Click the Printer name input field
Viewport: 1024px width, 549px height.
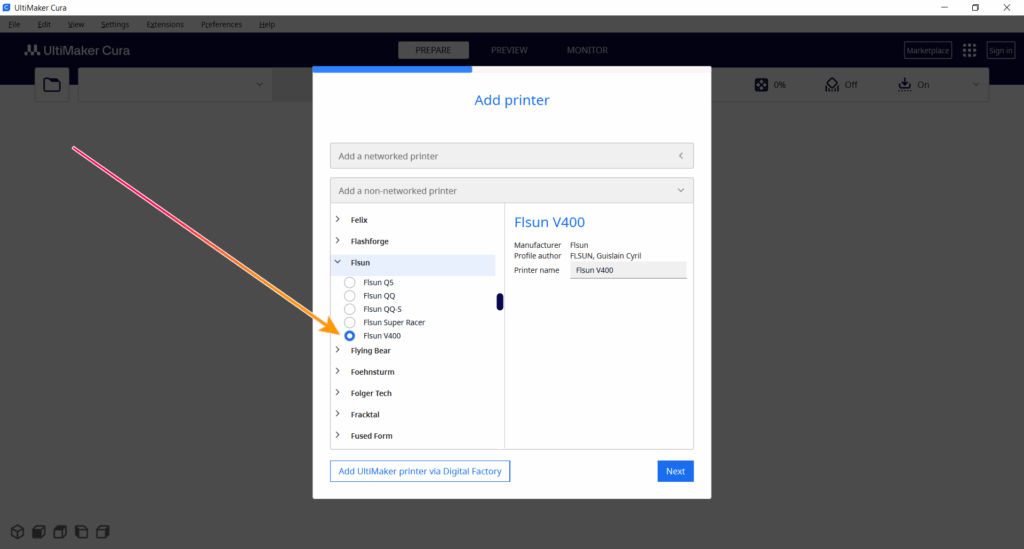628,270
